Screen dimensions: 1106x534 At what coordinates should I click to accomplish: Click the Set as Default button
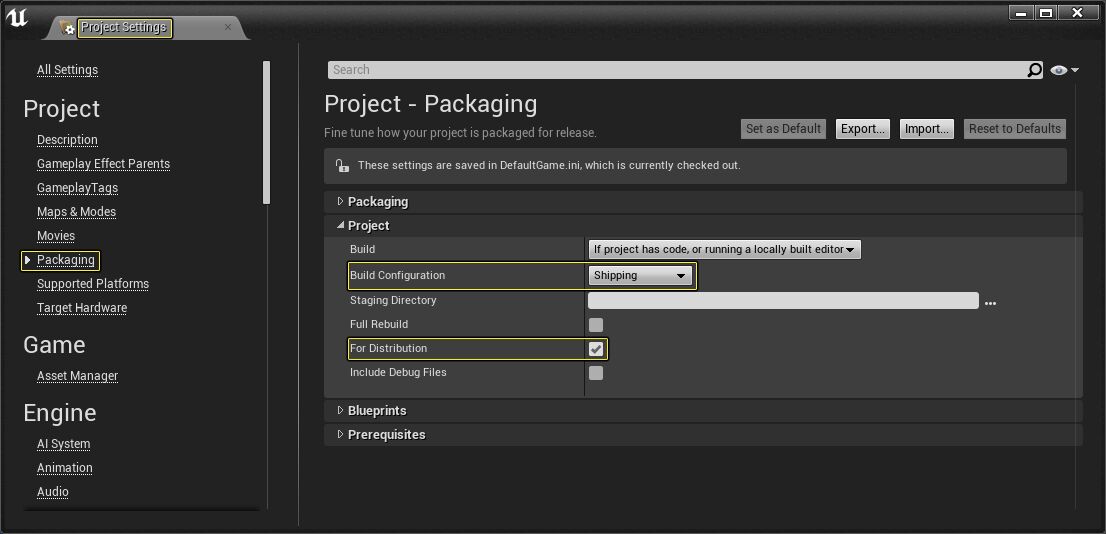pos(784,129)
